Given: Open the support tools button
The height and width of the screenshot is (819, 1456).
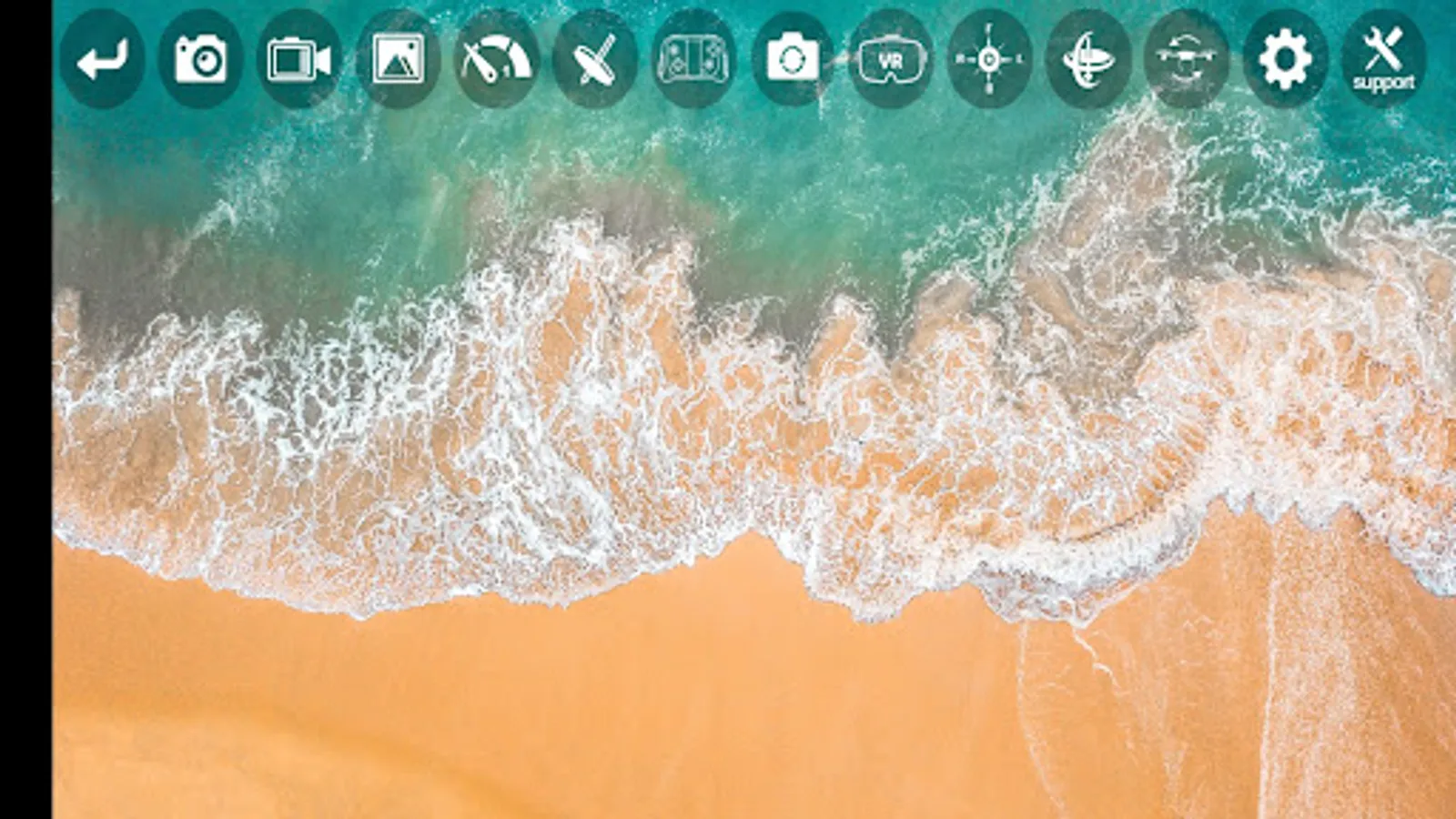Looking at the screenshot, I should (1383, 59).
